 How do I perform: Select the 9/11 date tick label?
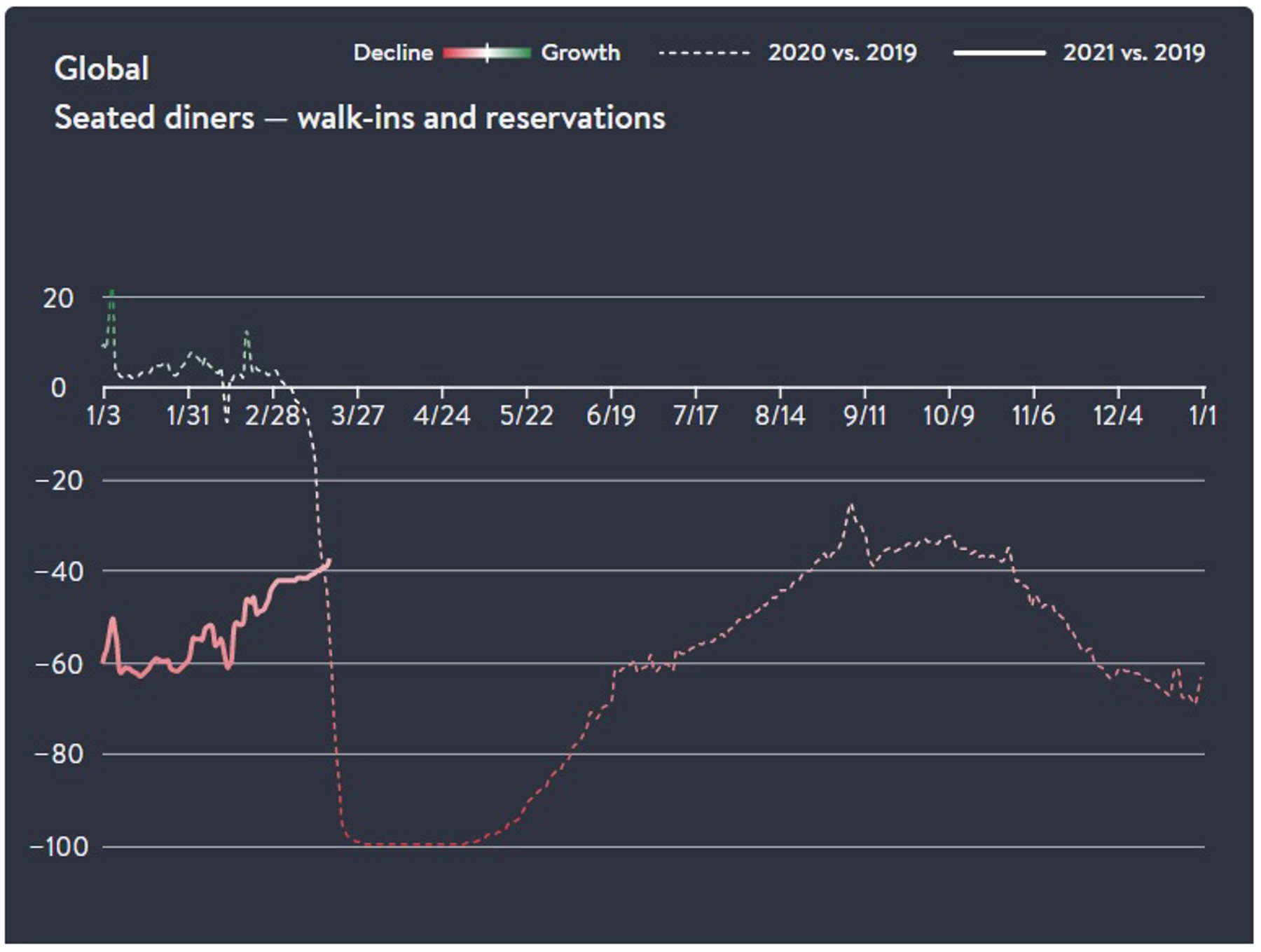point(864,416)
